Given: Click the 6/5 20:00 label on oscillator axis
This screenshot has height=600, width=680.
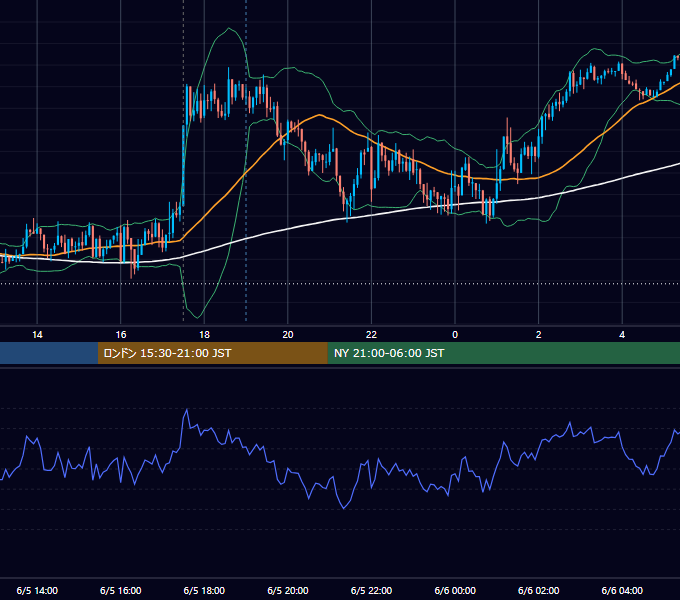Looking at the screenshot, I should pos(288,590).
